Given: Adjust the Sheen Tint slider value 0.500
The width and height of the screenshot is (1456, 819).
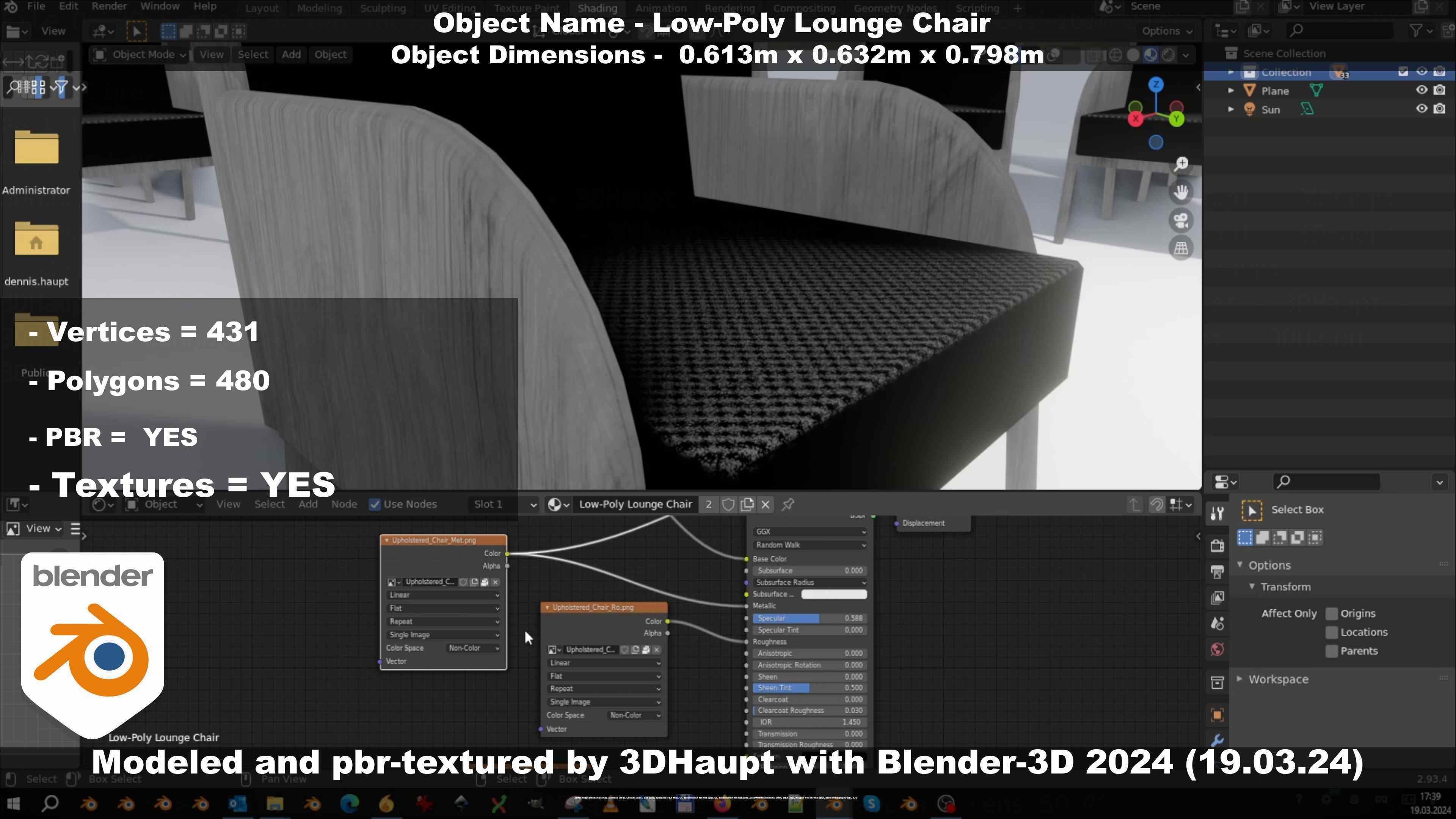Looking at the screenshot, I should (810, 688).
